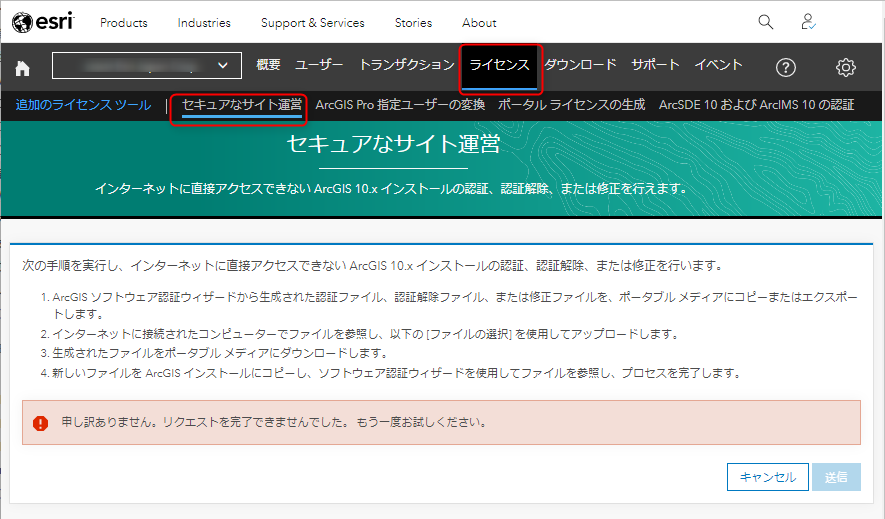Open the user account profile icon
The height and width of the screenshot is (519, 885).
pos(808,23)
